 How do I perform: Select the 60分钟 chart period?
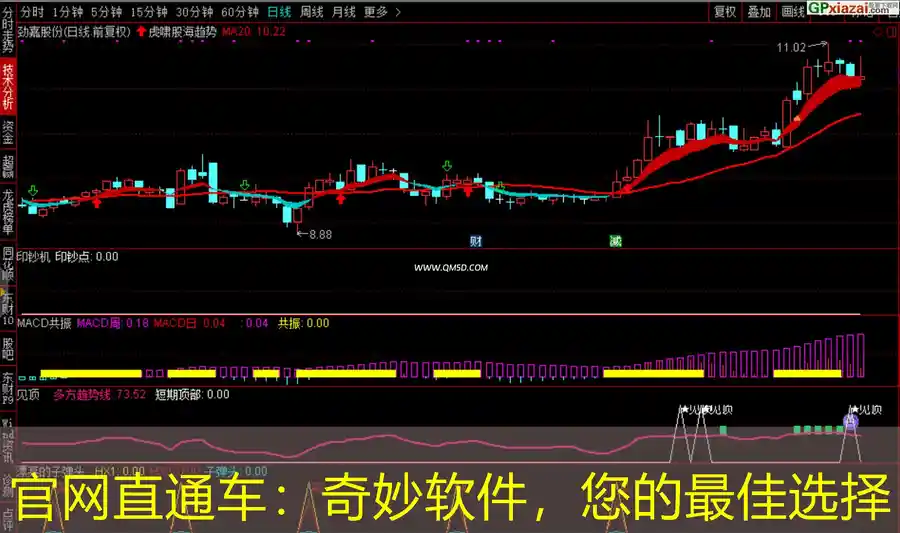pyautogui.click(x=240, y=11)
